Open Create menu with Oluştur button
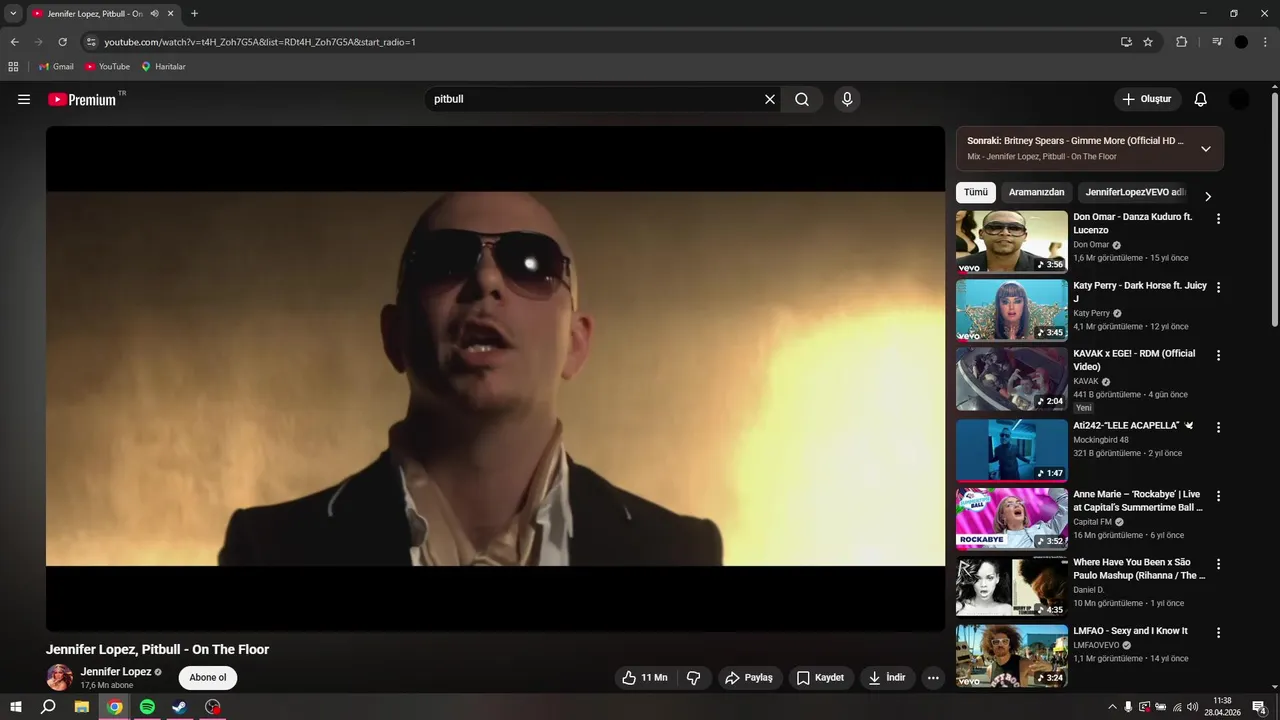This screenshot has width=1280, height=720. [x=1147, y=99]
